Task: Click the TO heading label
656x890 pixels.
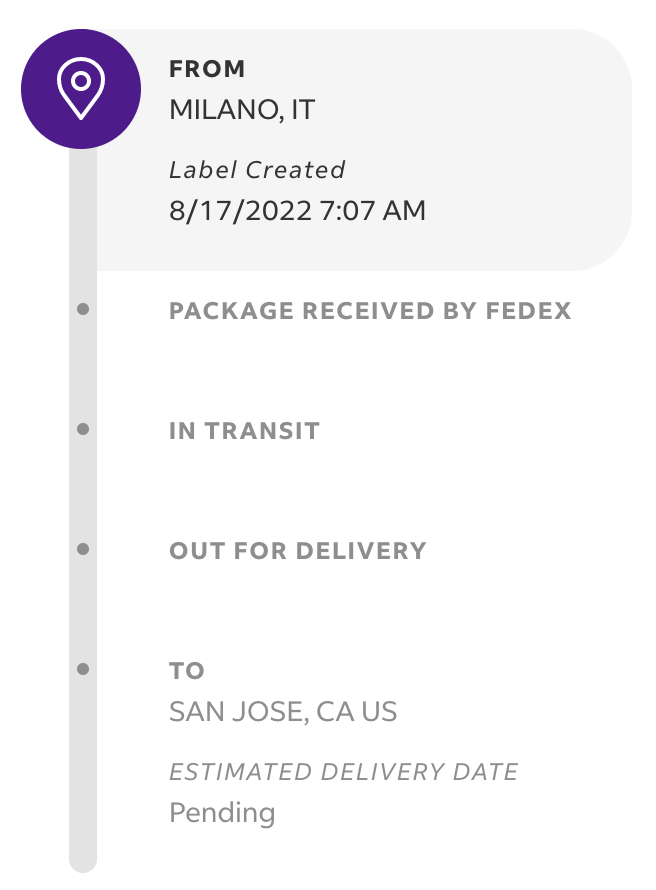Action: 187,671
